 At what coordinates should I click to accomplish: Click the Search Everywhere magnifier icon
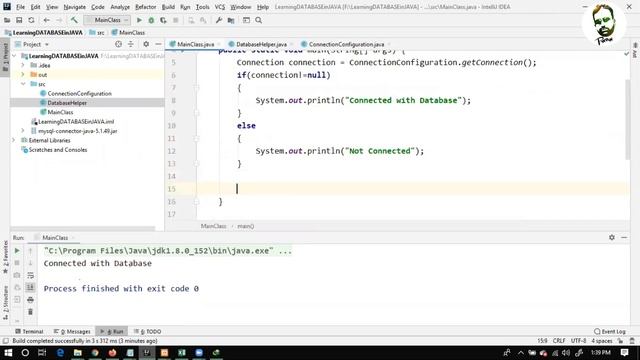(258, 20)
